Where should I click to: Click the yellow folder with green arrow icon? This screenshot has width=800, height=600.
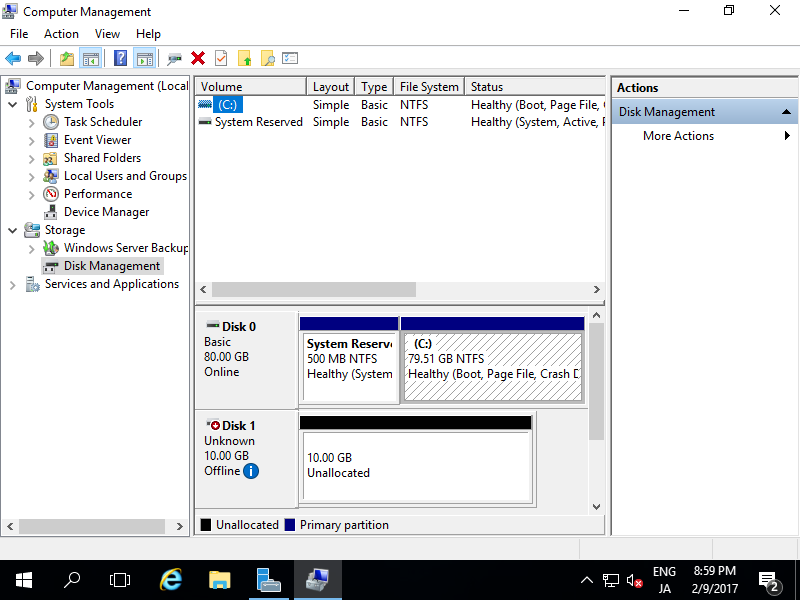(244, 59)
